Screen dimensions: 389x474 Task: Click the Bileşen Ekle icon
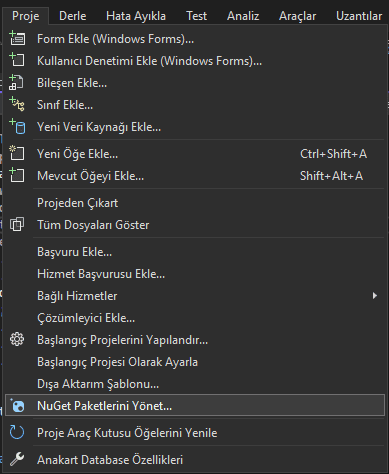[x=16, y=82]
